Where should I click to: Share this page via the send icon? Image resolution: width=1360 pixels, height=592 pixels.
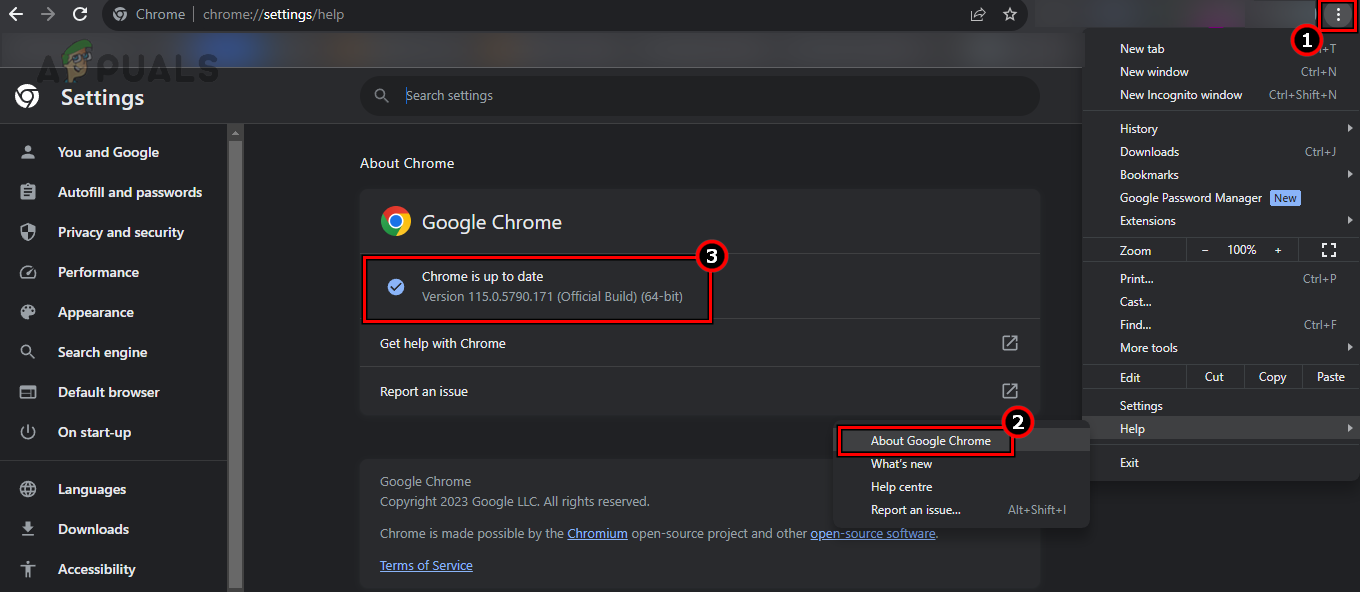[977, 14]
